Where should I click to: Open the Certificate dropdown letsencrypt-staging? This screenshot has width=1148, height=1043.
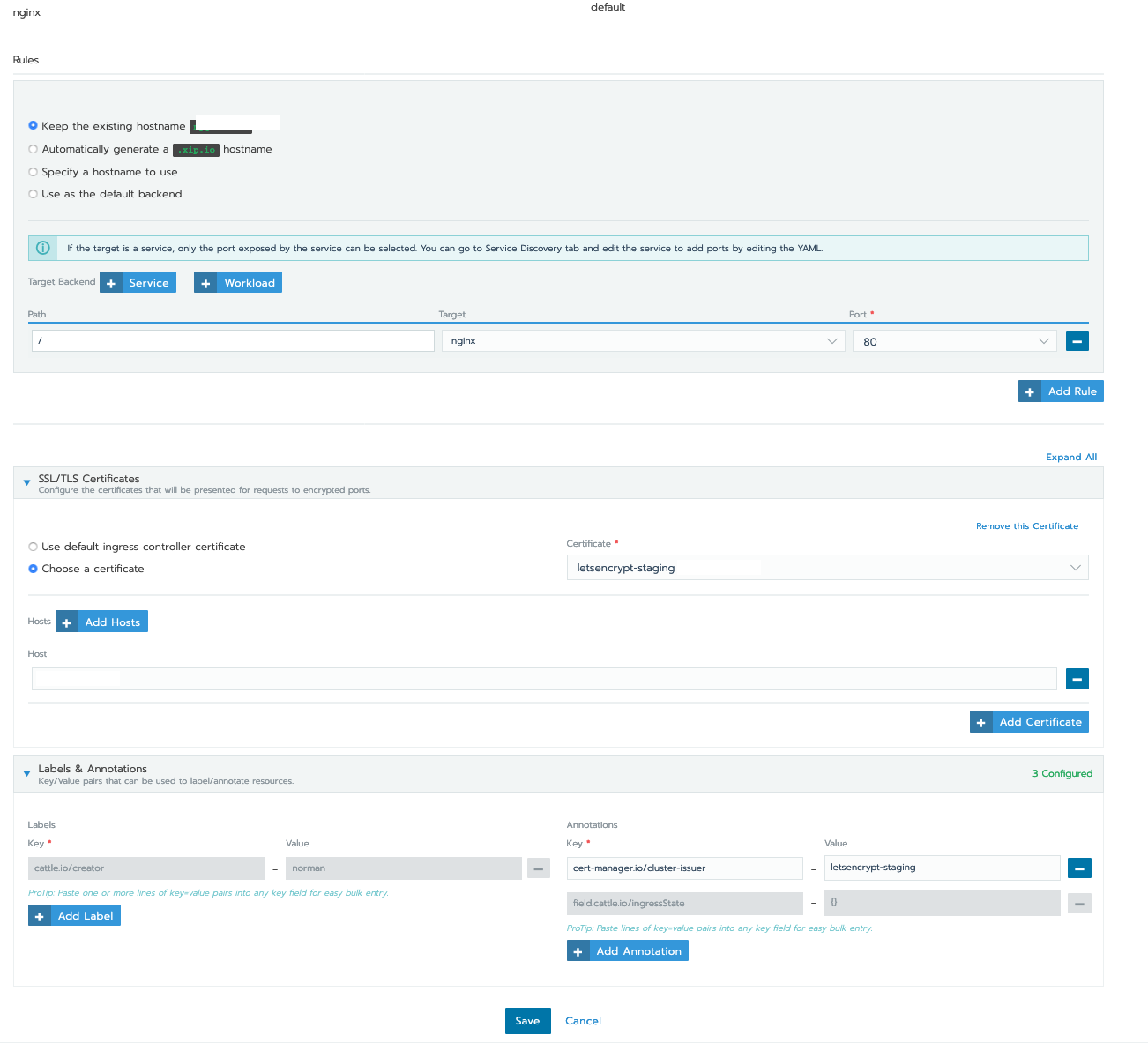point(827,568)
